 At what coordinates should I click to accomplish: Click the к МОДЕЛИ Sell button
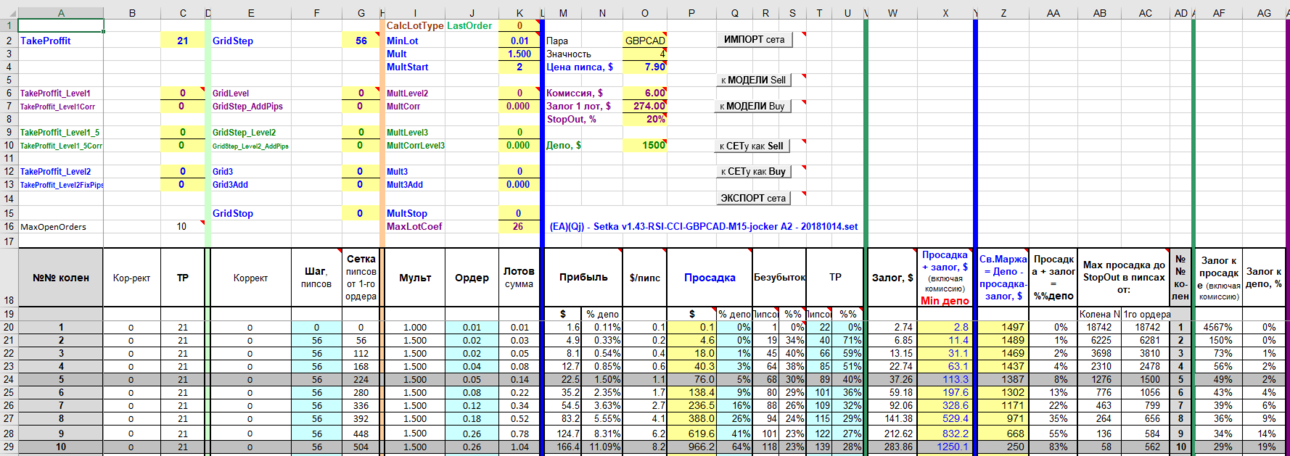755,79
